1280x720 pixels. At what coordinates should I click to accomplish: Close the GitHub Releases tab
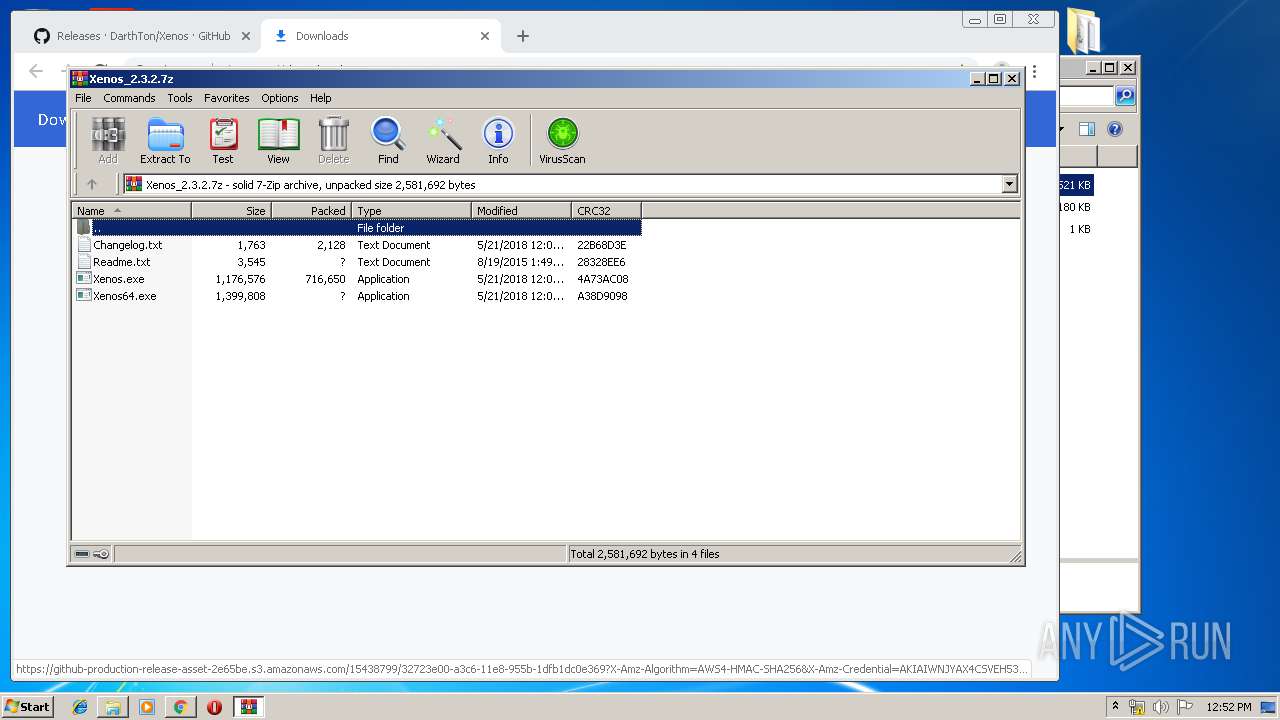tap(246, 36)
